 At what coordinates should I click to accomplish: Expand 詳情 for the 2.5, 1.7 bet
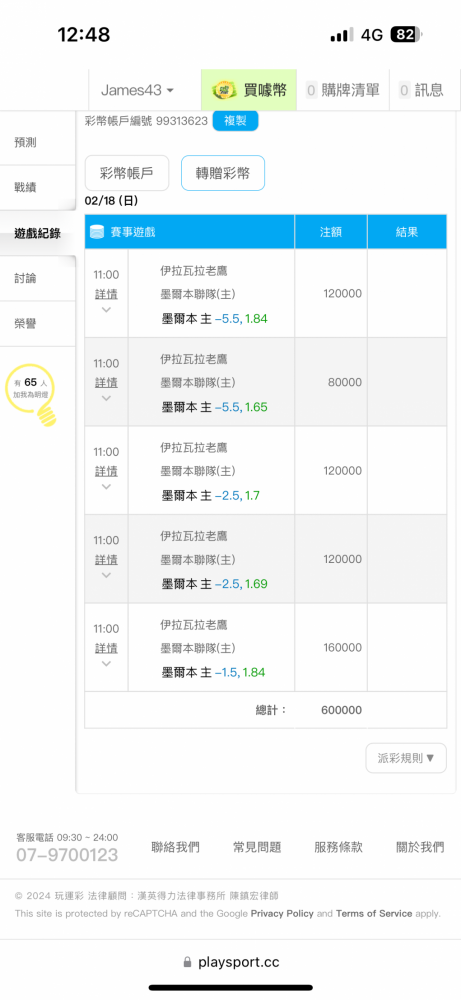tap(106, 471)
